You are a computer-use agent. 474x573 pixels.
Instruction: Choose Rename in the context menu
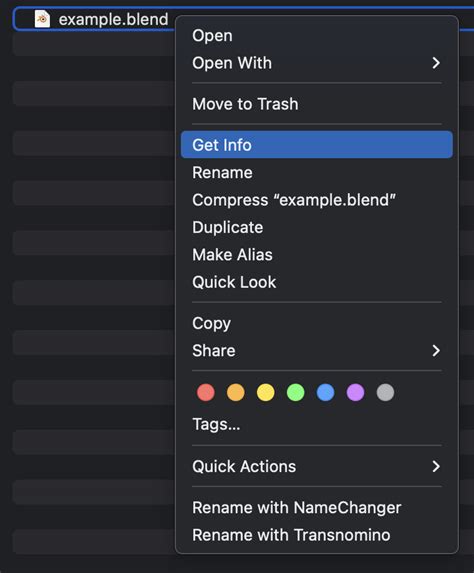pyautogui.click(x=222, y=172)
